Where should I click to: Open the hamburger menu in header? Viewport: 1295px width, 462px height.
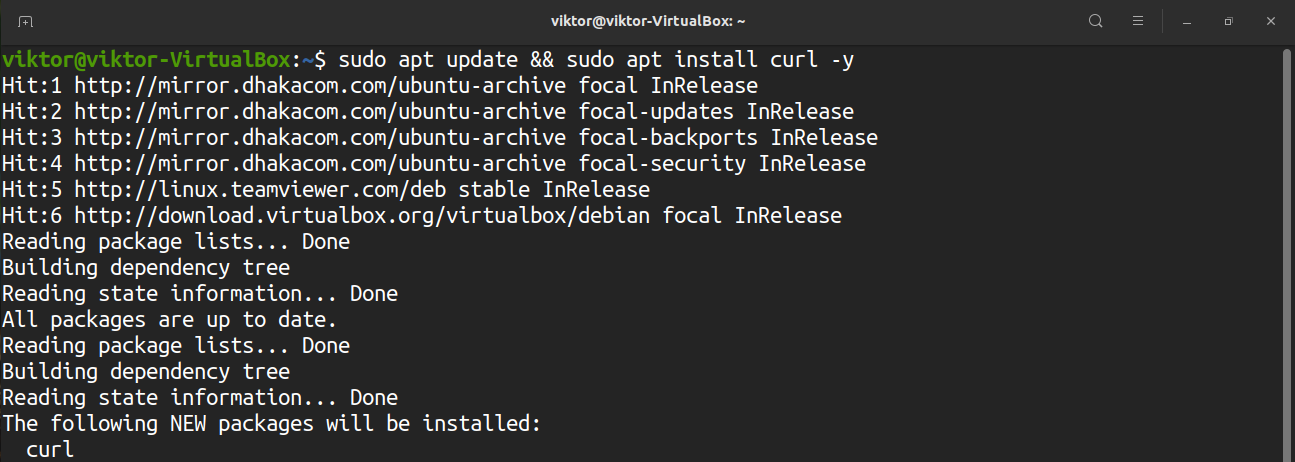tap(1138, 21)
